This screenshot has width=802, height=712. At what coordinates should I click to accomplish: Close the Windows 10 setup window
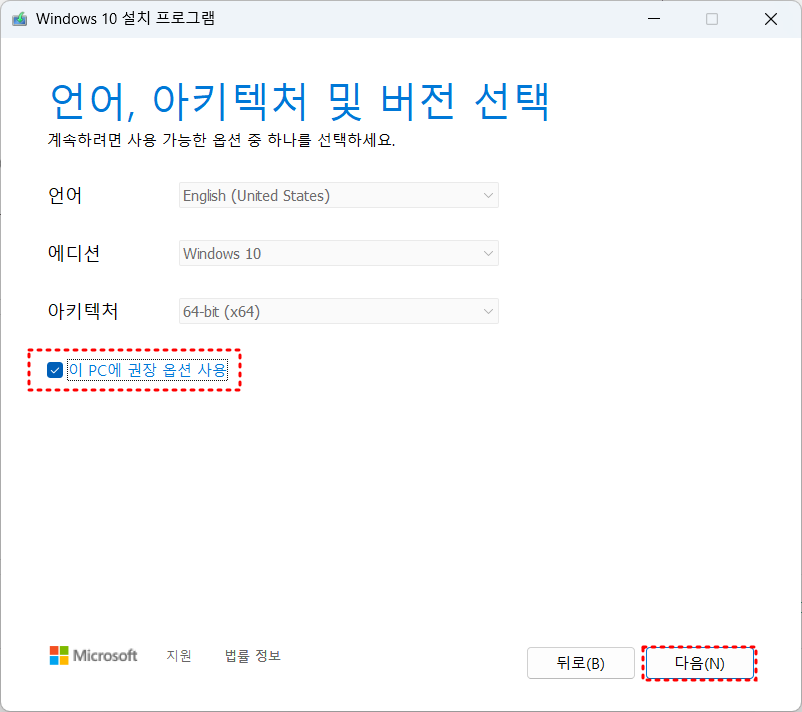point(771,19)
